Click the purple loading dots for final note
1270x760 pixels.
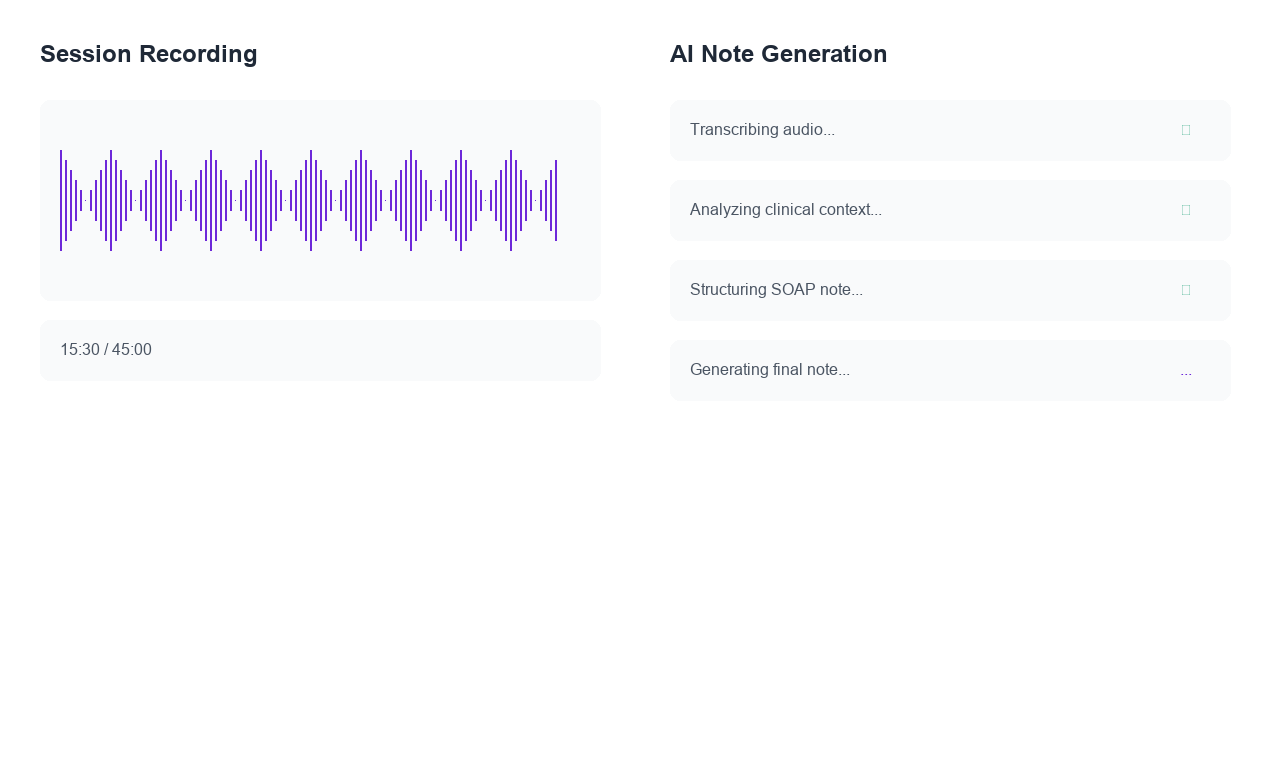pyautogui.click(x=1186, y=371)
